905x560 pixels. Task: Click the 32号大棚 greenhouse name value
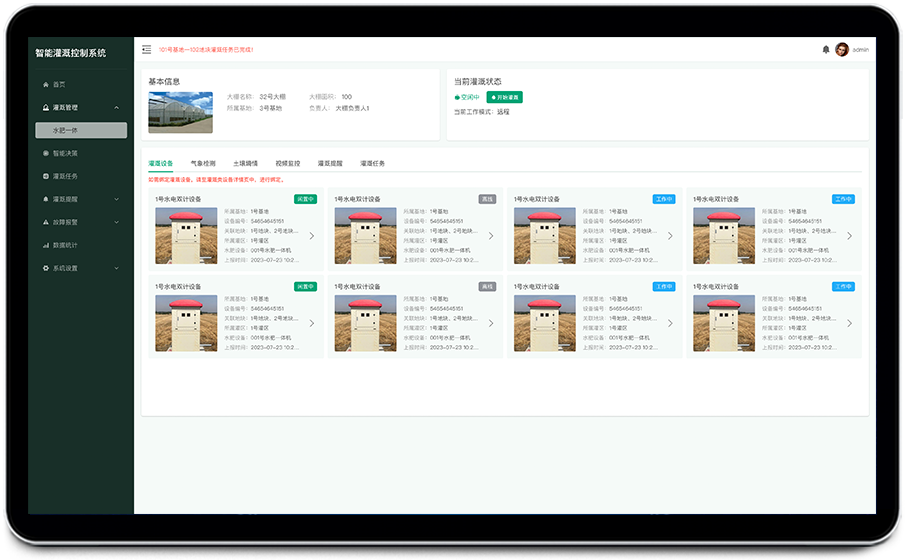coord(272,97)
